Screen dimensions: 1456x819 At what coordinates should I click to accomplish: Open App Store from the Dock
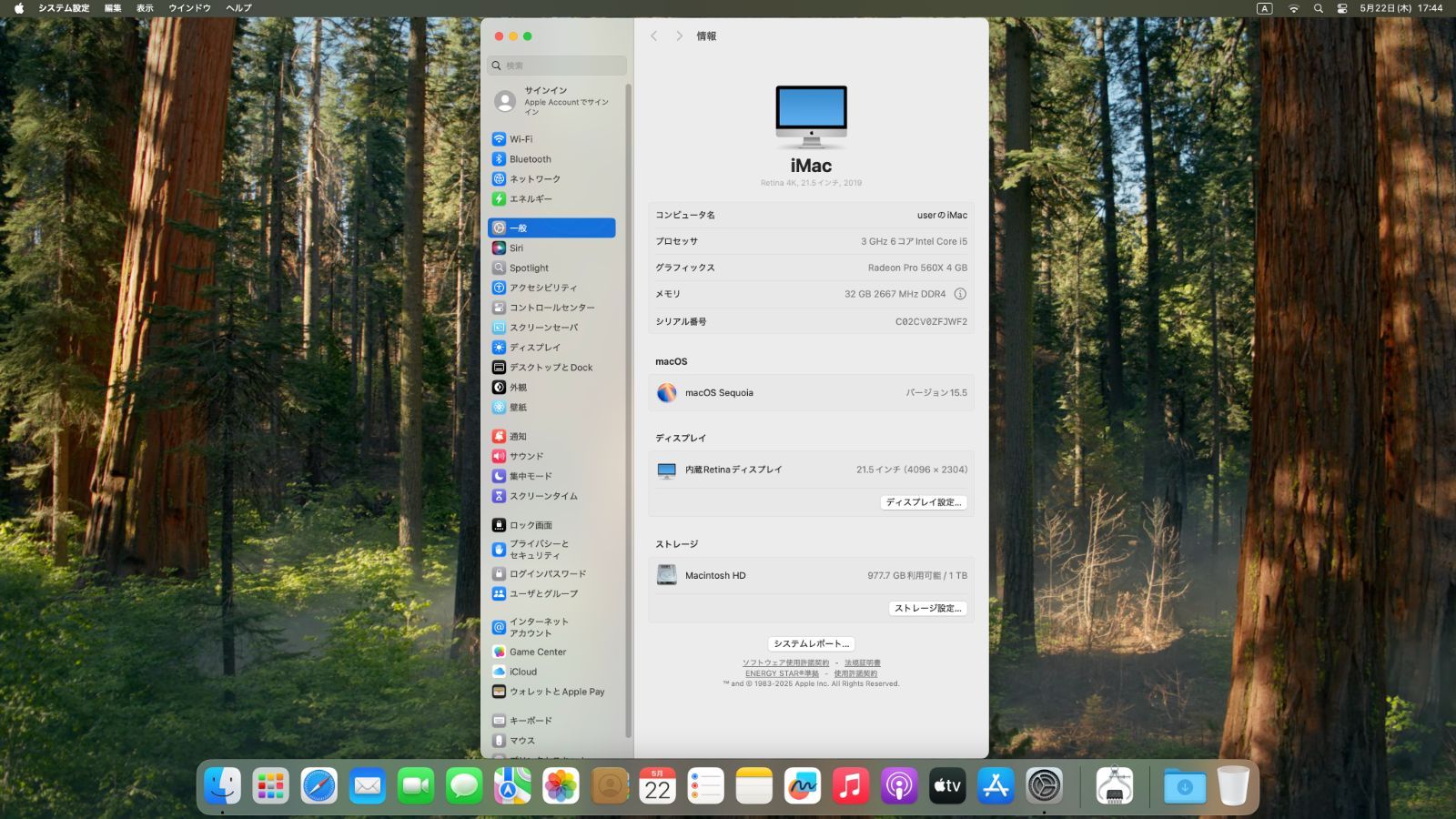coord(996,786)
